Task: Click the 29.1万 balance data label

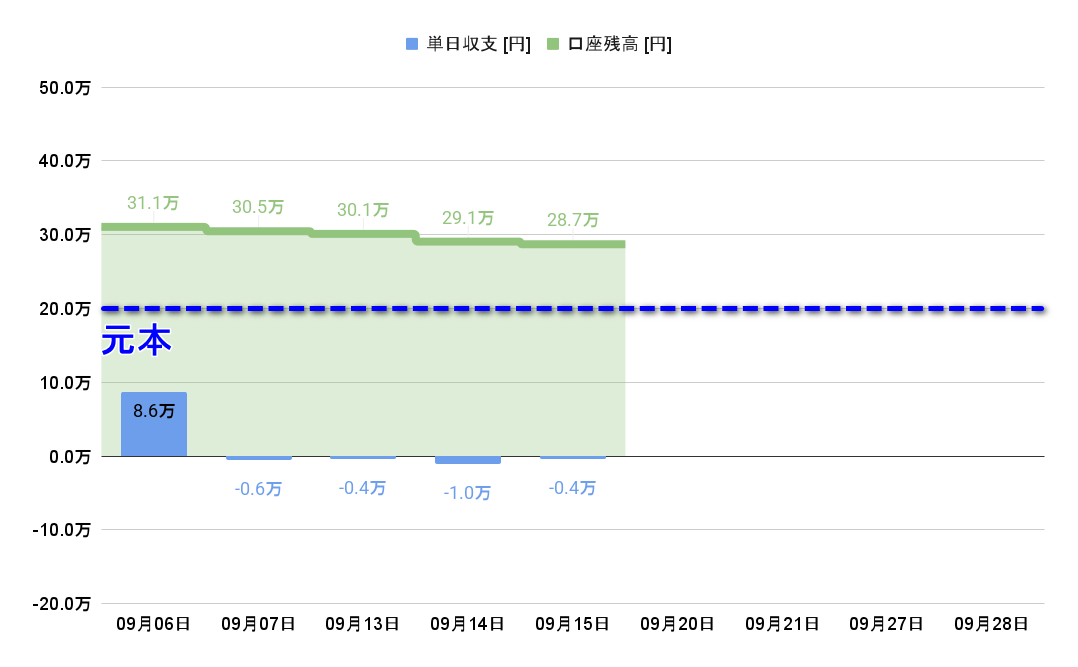Action: [x=468, y=217]
